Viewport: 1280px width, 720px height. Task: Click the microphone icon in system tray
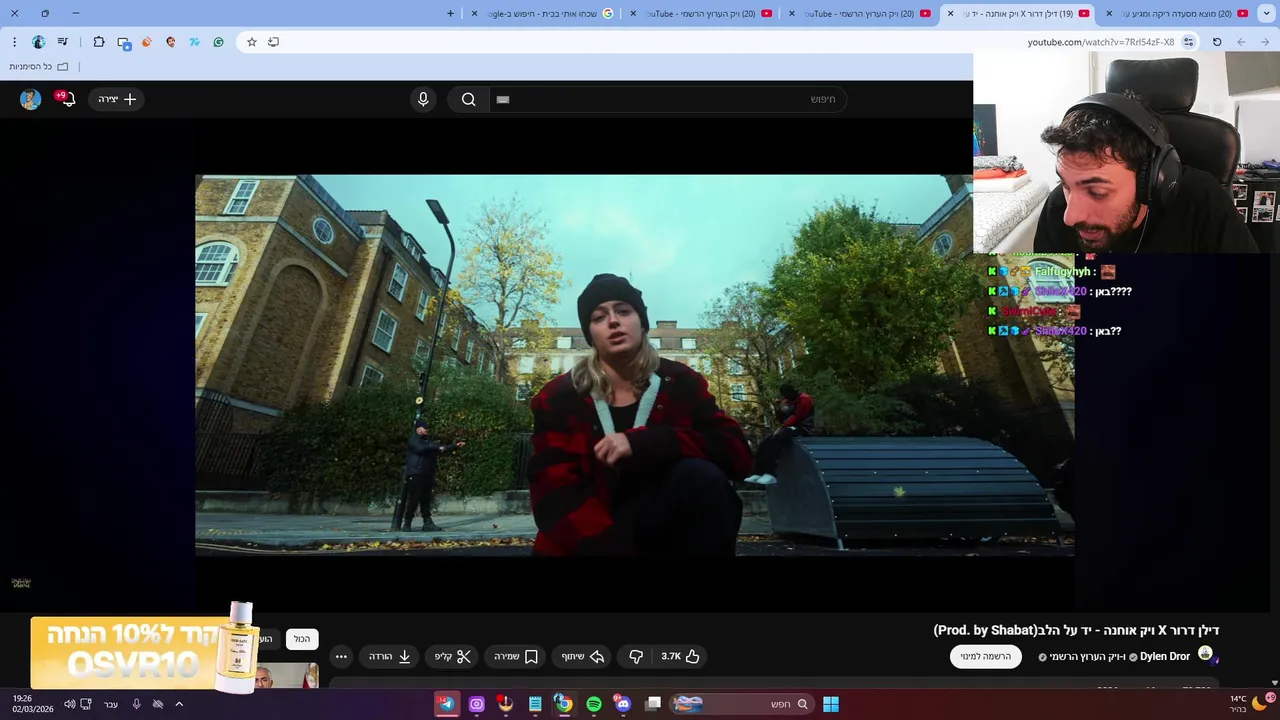pyautogui.click(x=137, y=704)
